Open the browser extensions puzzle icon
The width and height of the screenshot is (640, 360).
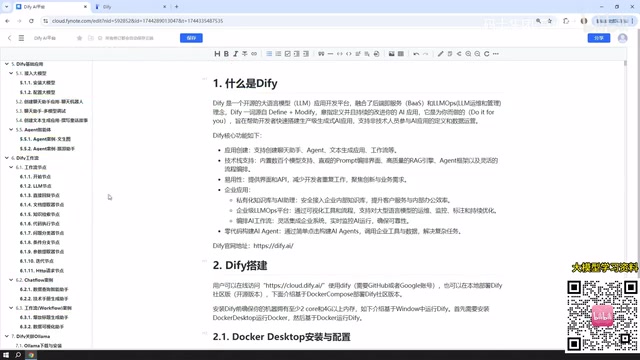point(566,21)
